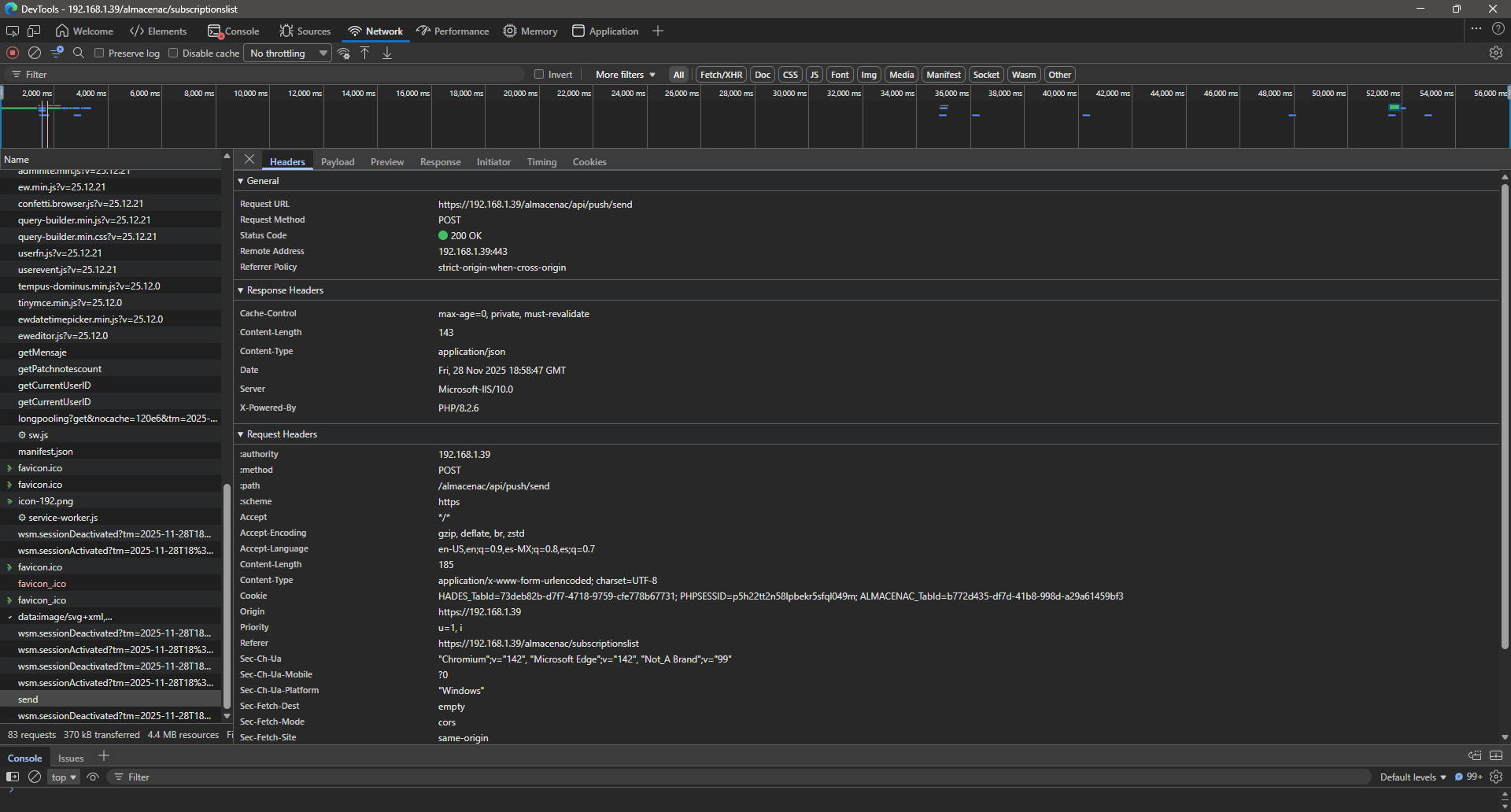Enable the Disable cache checkbox

click(x=173, y=53)
